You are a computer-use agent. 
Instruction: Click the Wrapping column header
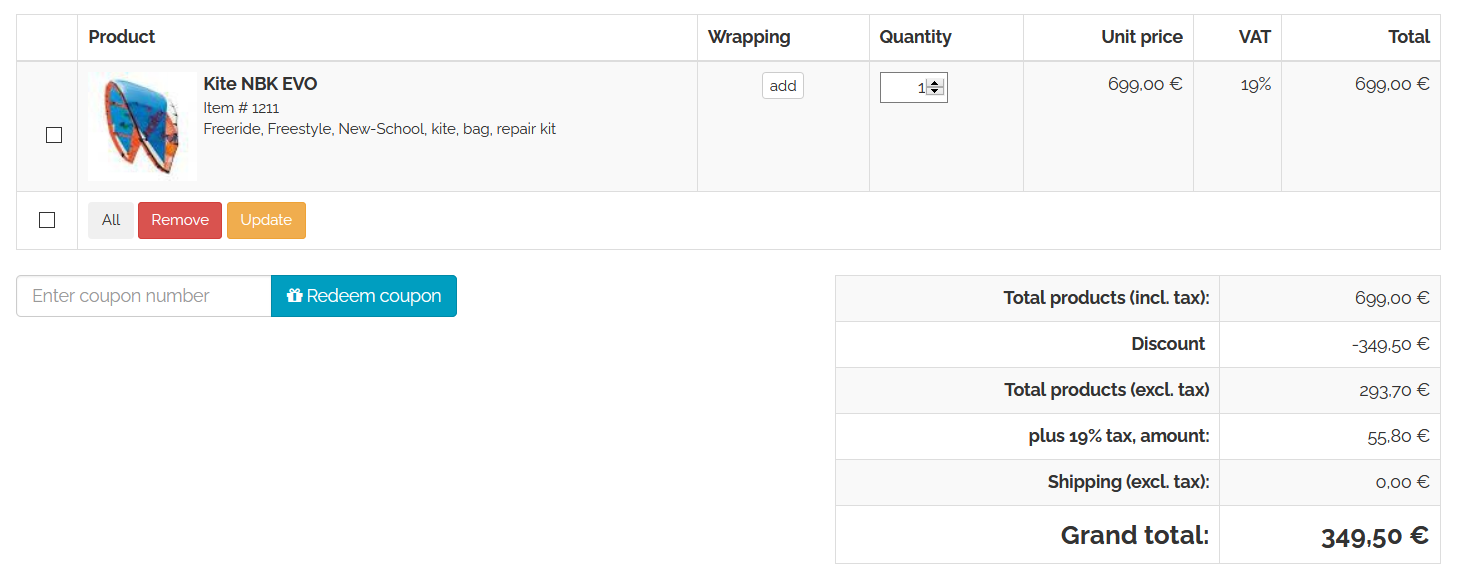pyautogui.click(x=749, y=37)
